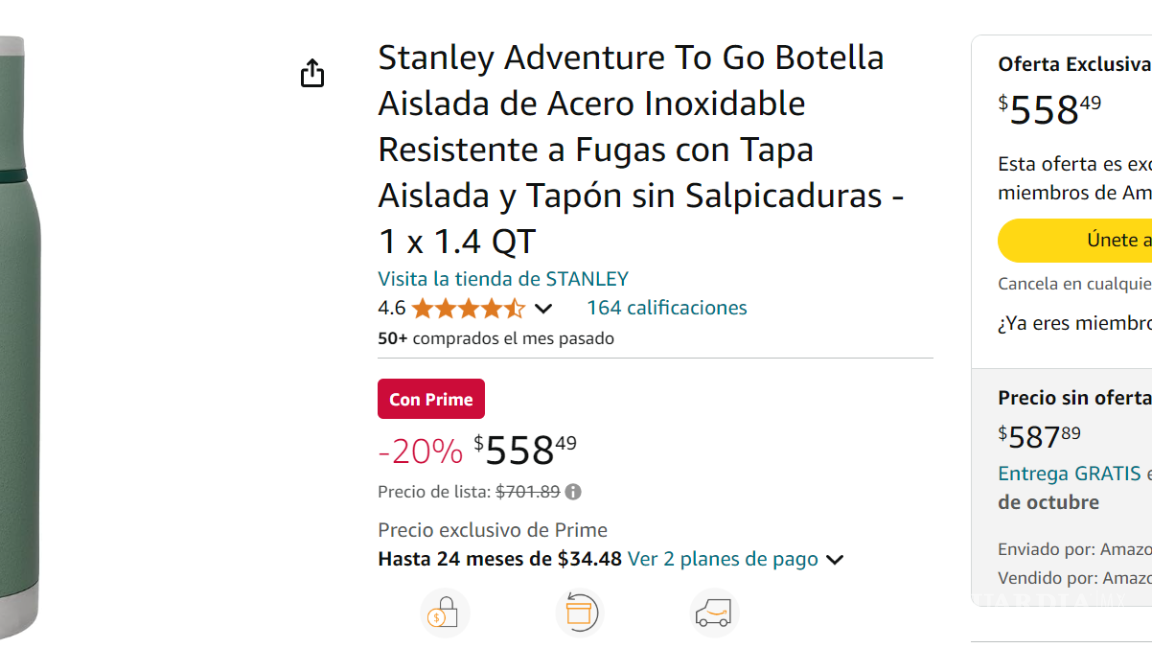Click the 'Vendido por: Amazon' seller link
This screenshot has height=648, width=1152.
1073,577
